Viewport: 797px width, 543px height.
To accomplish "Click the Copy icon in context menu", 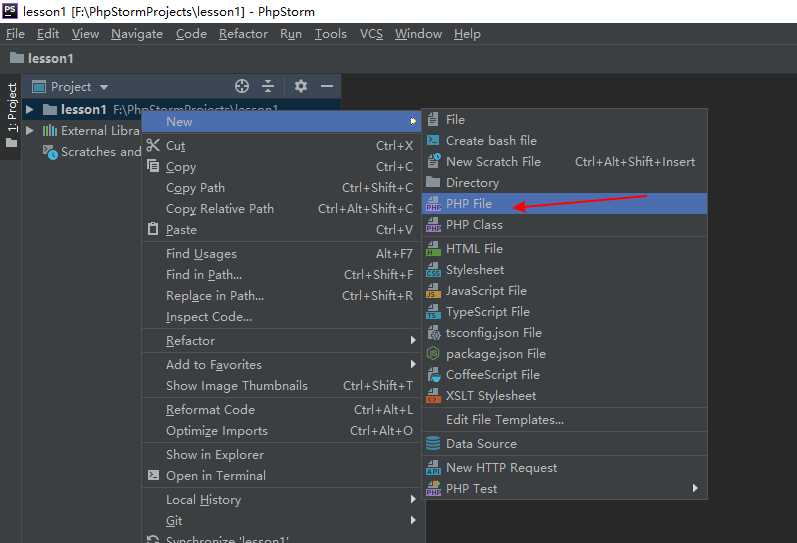I will pyautogui.click(x=153, y=166).
